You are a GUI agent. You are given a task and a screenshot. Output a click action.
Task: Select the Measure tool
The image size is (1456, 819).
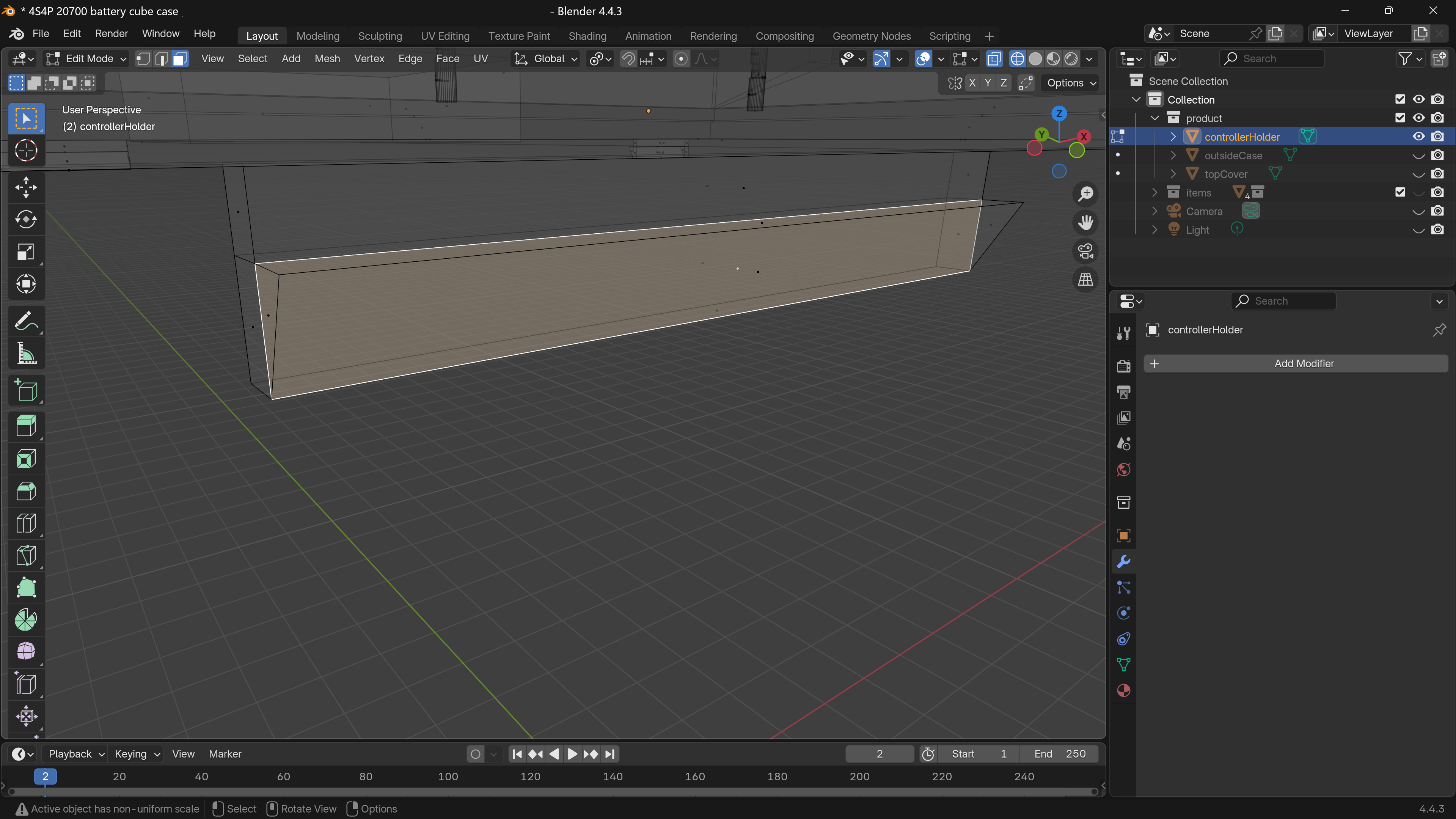pos(26,354)
